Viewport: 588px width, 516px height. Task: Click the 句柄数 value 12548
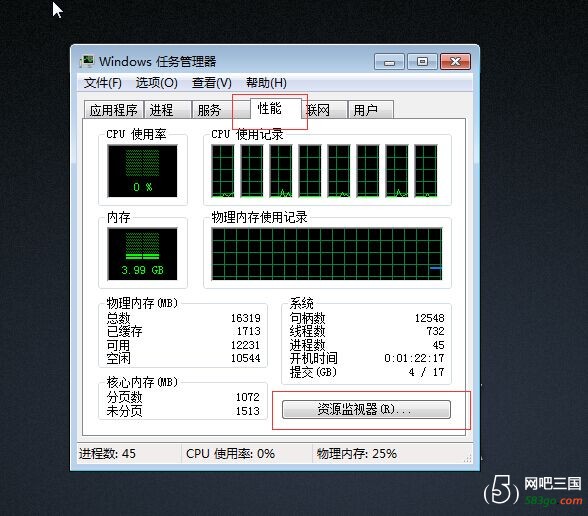click(x=429, y=318)
